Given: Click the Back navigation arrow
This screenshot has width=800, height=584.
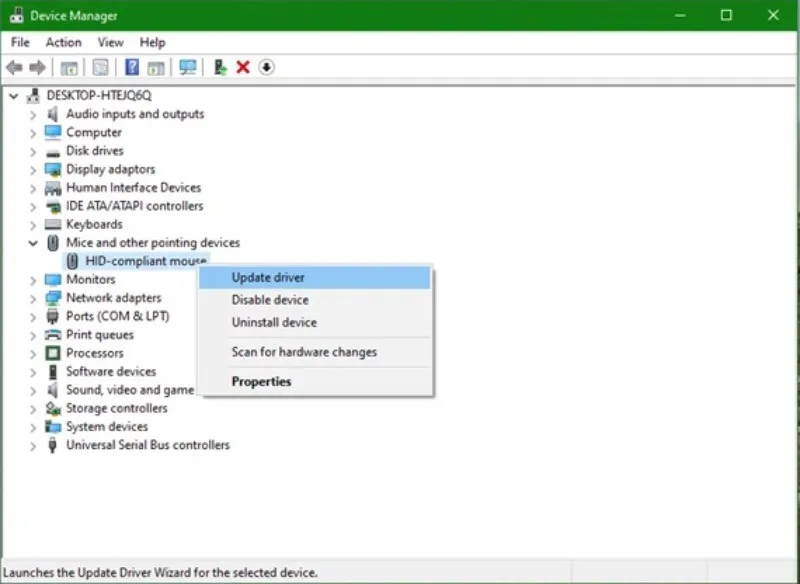Looking at the screenshot, I should [13, 67].
